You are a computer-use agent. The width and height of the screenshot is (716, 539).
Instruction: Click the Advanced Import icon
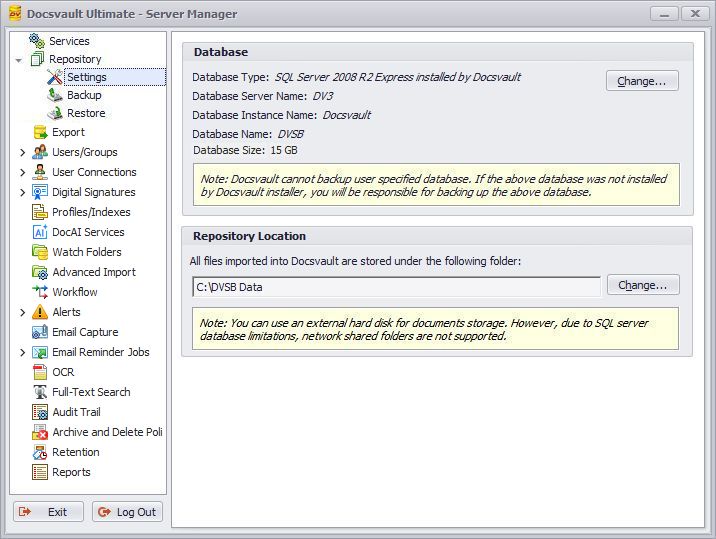[x=40, y=272]
